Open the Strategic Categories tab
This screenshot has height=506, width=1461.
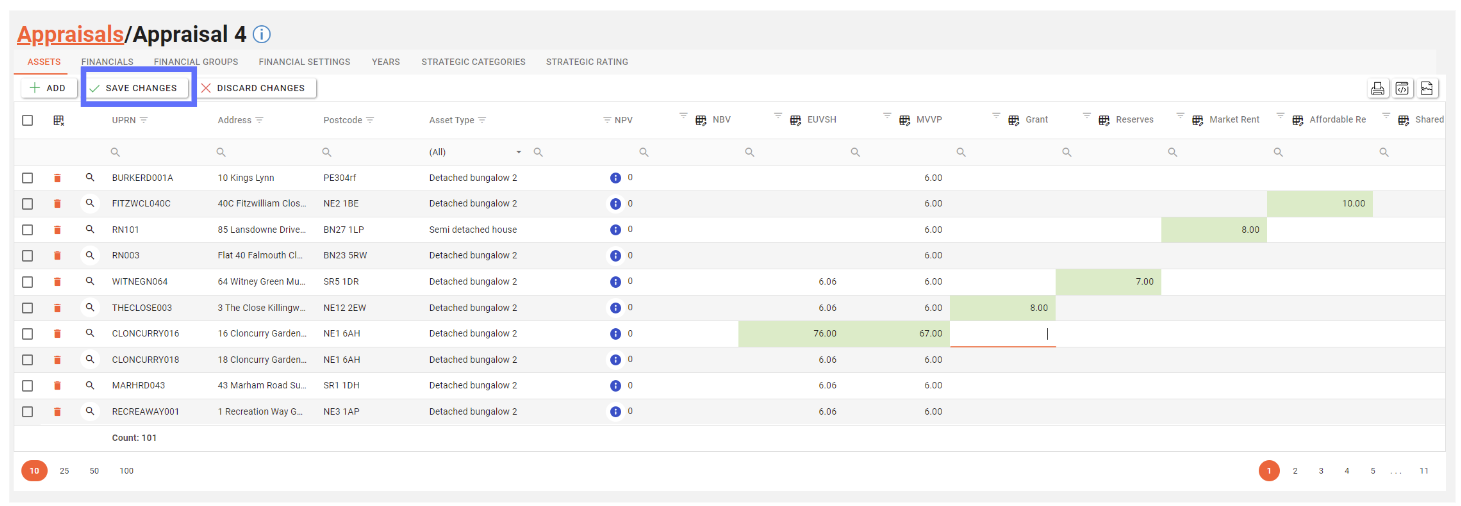473,62
